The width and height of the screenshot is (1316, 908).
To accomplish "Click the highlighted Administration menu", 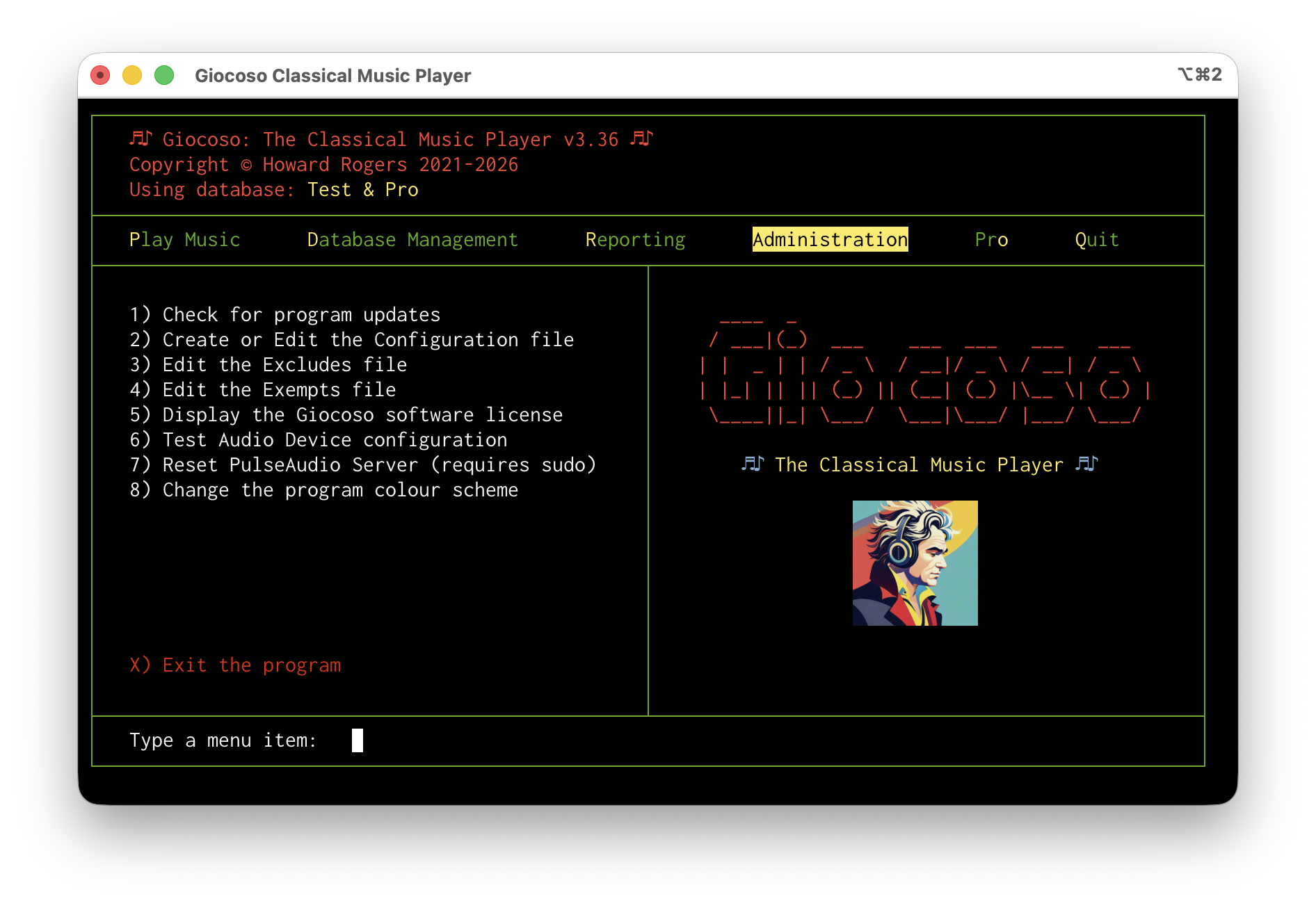I will [830, 240].
